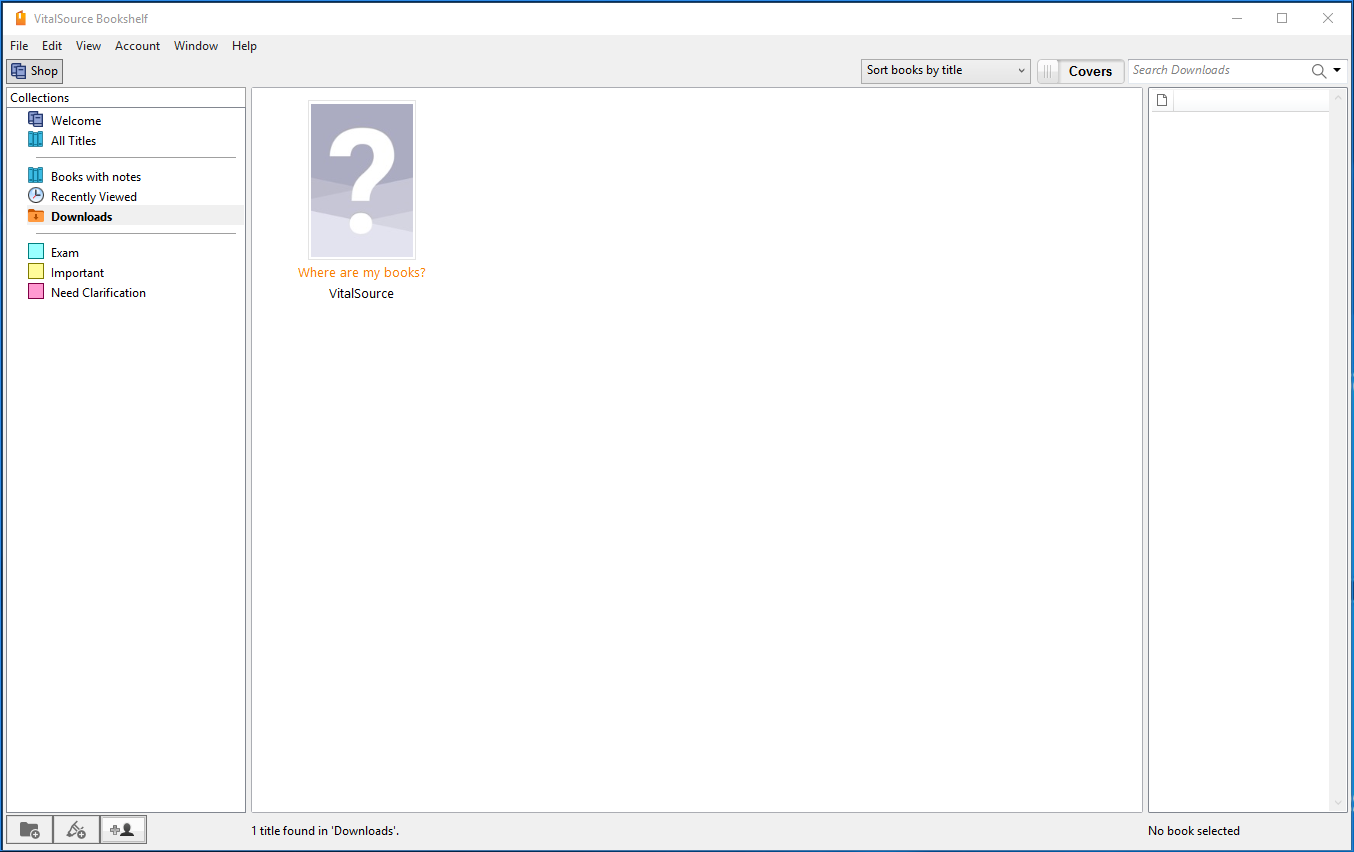
Task: Click the magnifying glass search icon
Action: click(x=1319, y=71)
